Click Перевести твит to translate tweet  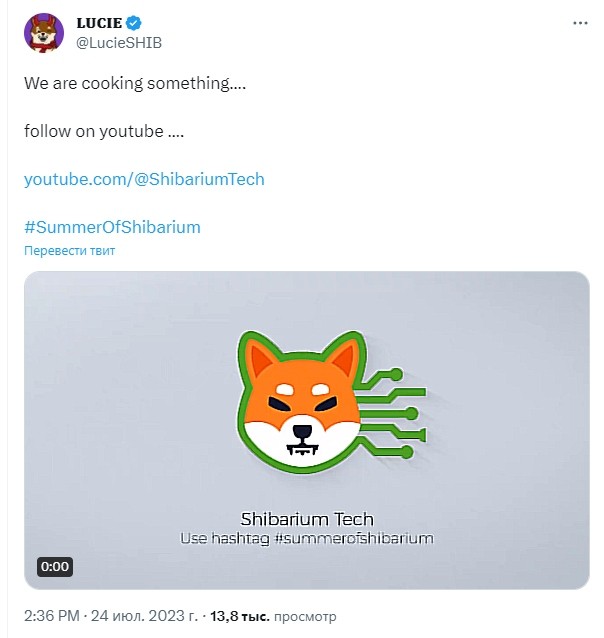click(70, 250)
